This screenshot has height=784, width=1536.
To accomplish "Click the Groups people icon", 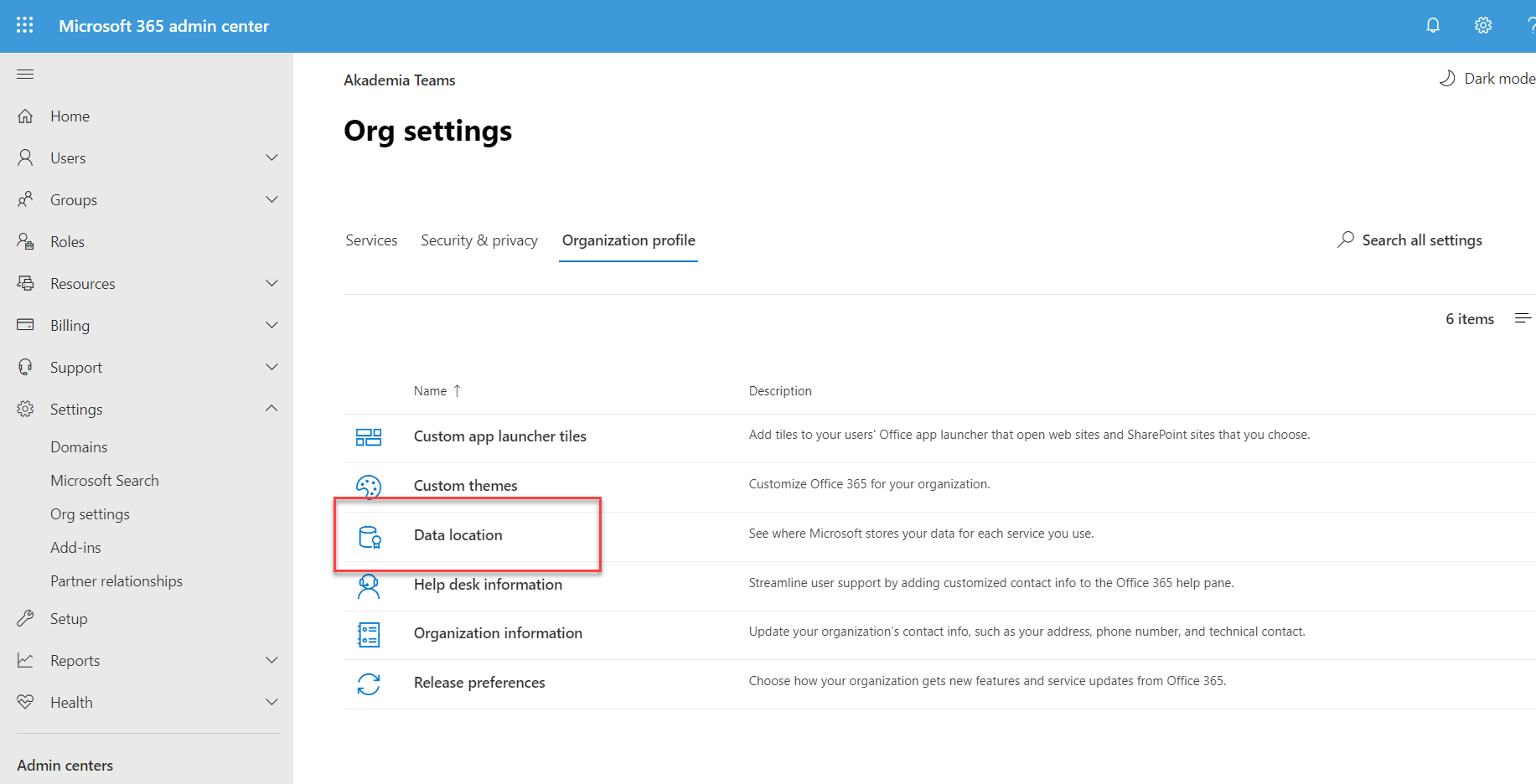I will (26, 199).
